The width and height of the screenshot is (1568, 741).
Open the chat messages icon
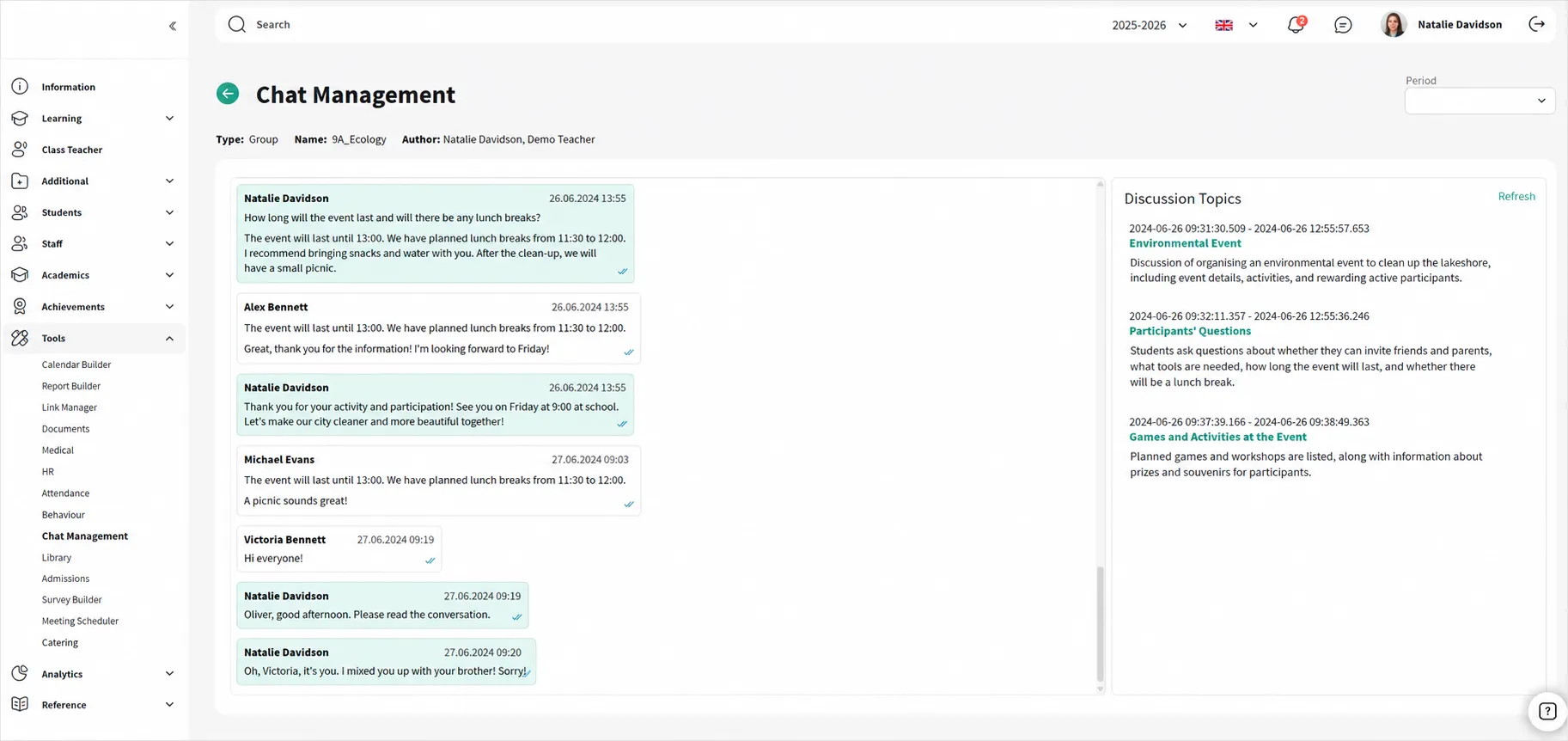click(1343, 25)
